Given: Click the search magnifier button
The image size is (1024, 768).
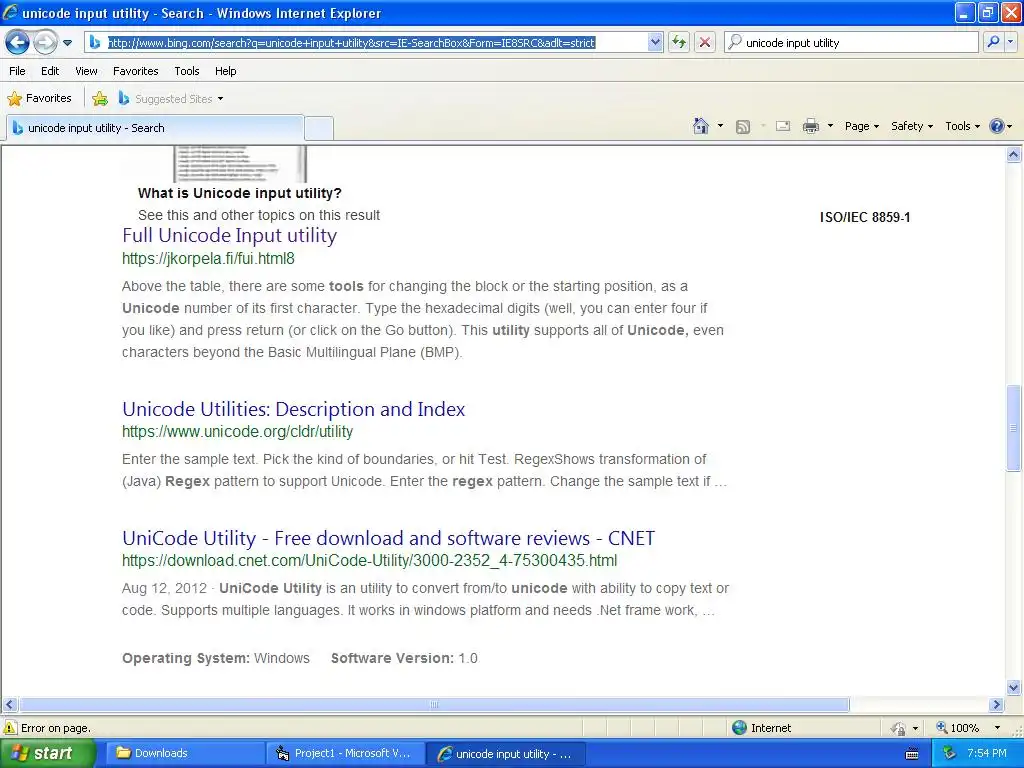Looking at the screenshot, I should pos(993,42).
